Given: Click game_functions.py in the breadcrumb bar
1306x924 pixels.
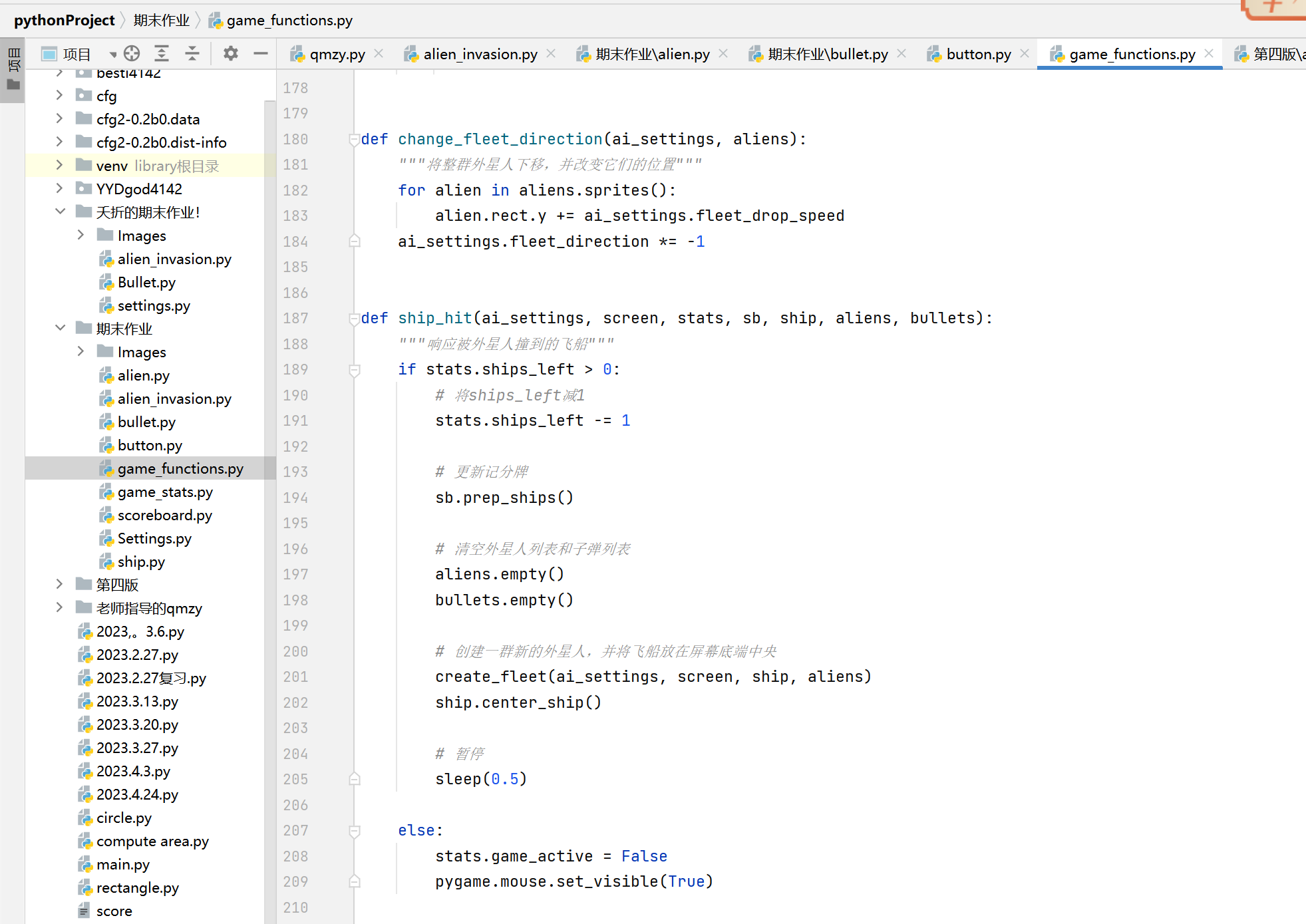Looking at the screenshot, I should (289, 21).
